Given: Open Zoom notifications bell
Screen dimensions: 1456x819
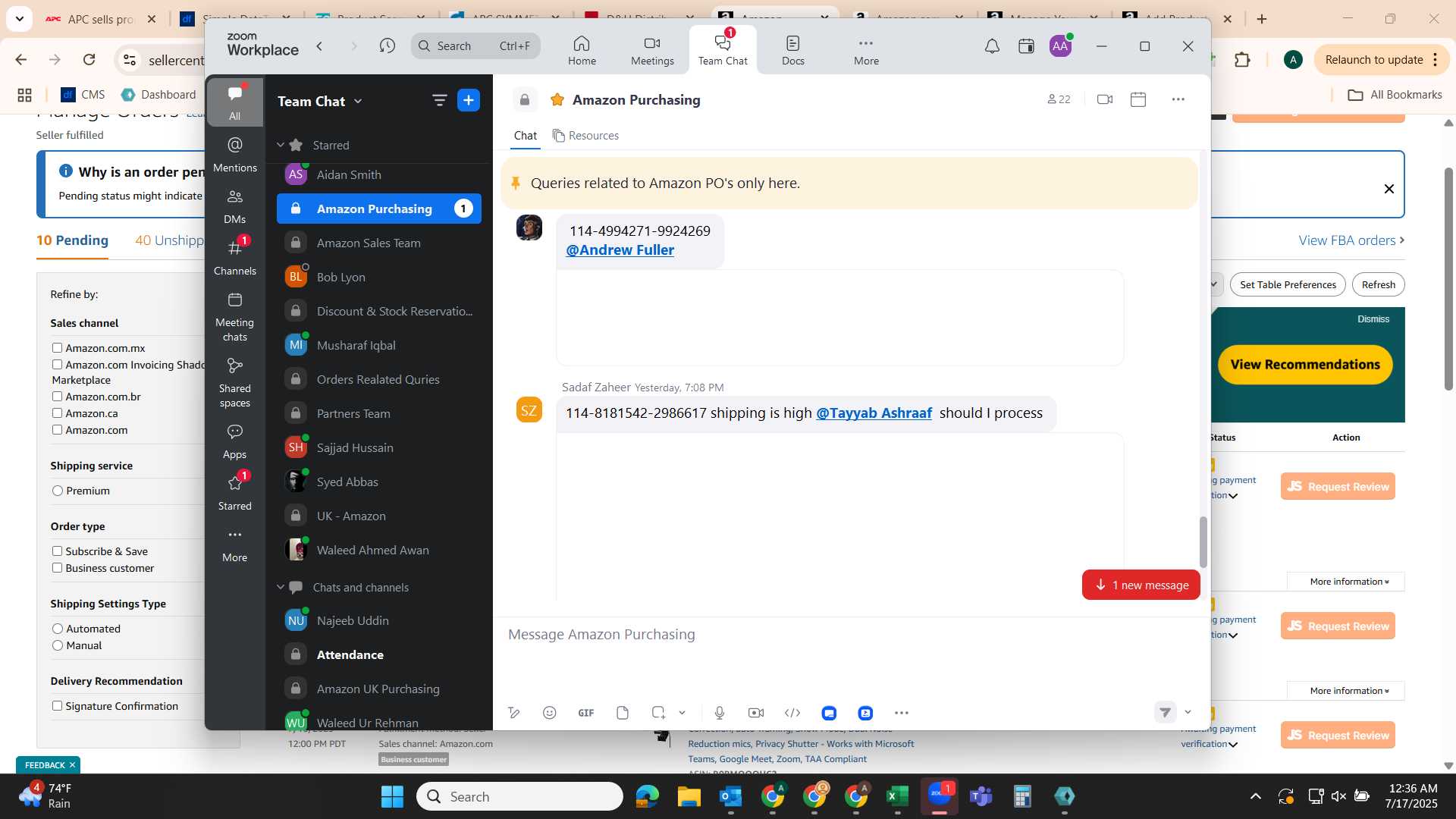Looking at the screenshot, I should point(992,46).
